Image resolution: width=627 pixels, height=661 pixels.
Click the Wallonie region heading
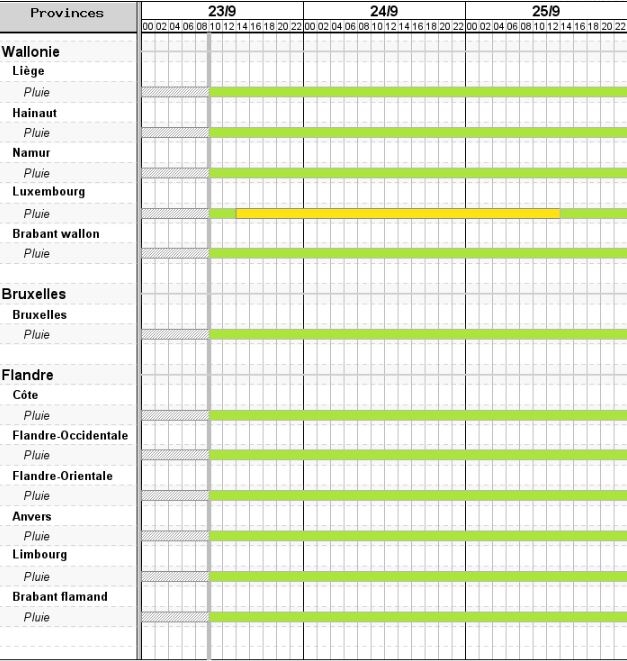31,51
